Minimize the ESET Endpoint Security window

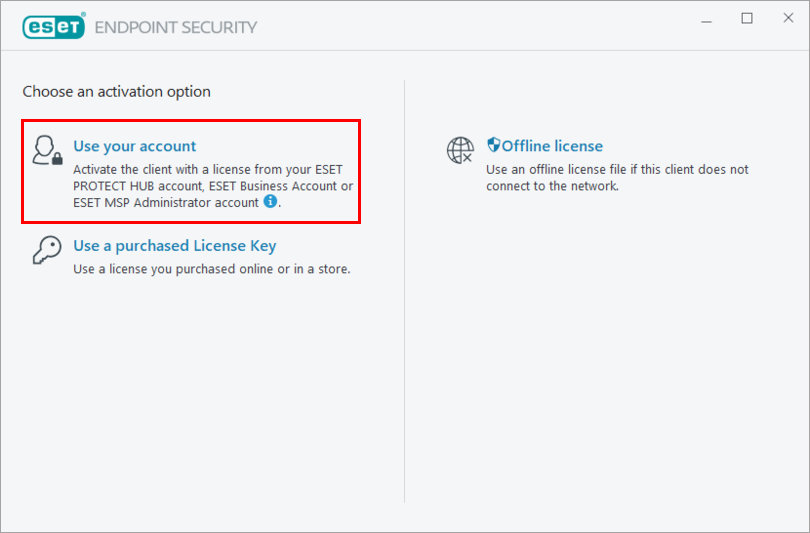point(708,19)
